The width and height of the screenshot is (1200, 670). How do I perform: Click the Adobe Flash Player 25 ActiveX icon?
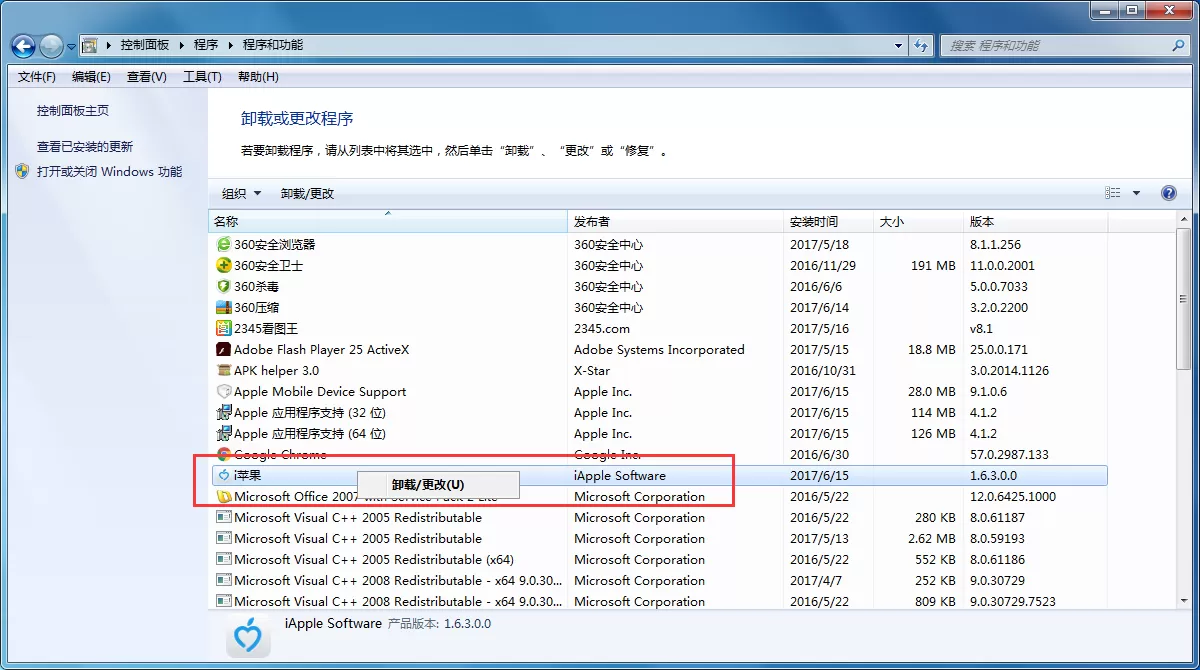click(x=224, y=349)
